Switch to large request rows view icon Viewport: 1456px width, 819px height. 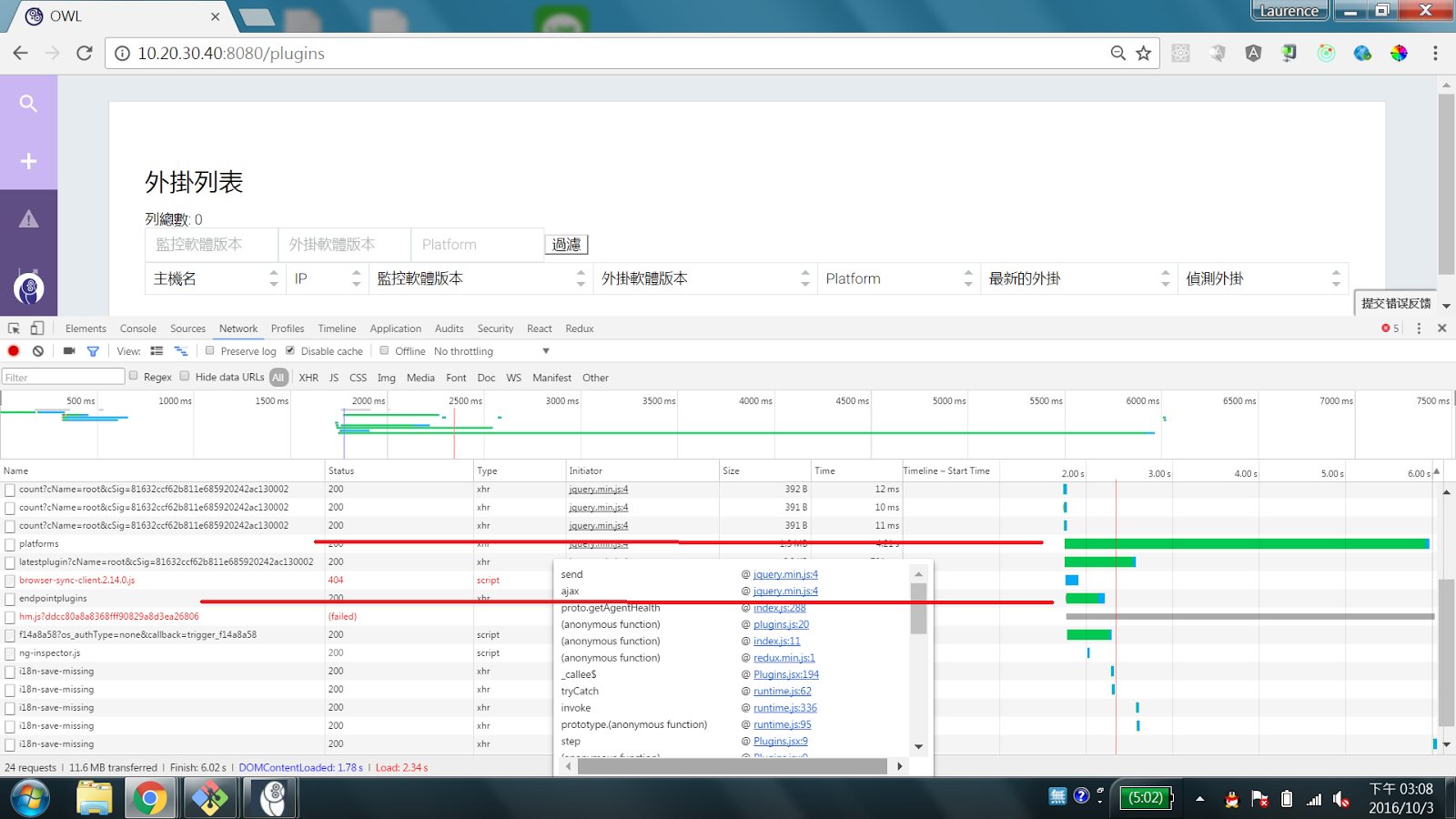click(x=157, y=350)
